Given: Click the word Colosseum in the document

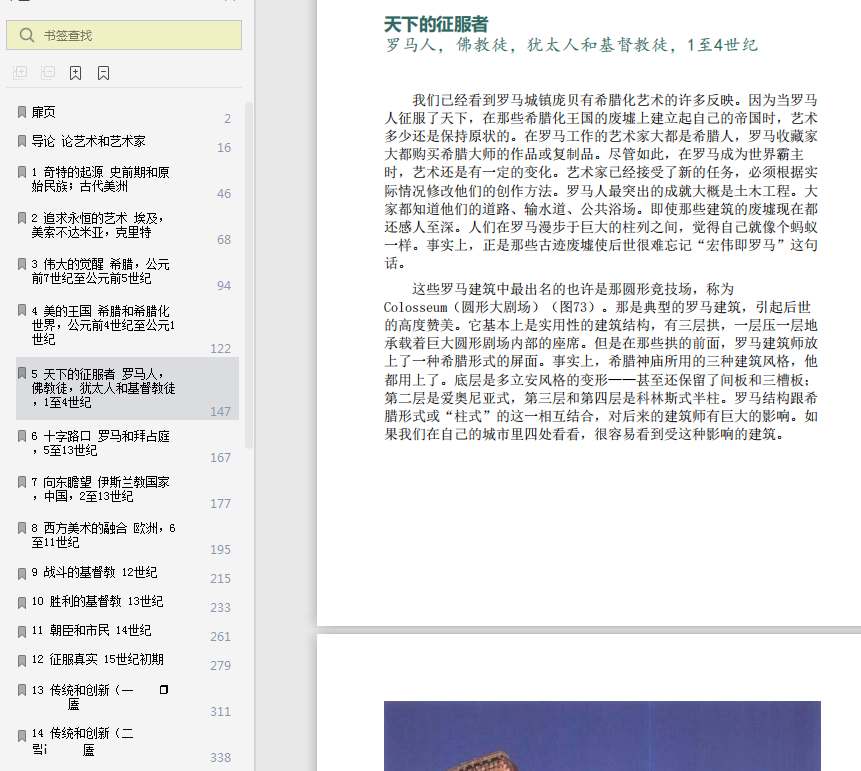Looking at the screenshot, I should tap(416, 307).
